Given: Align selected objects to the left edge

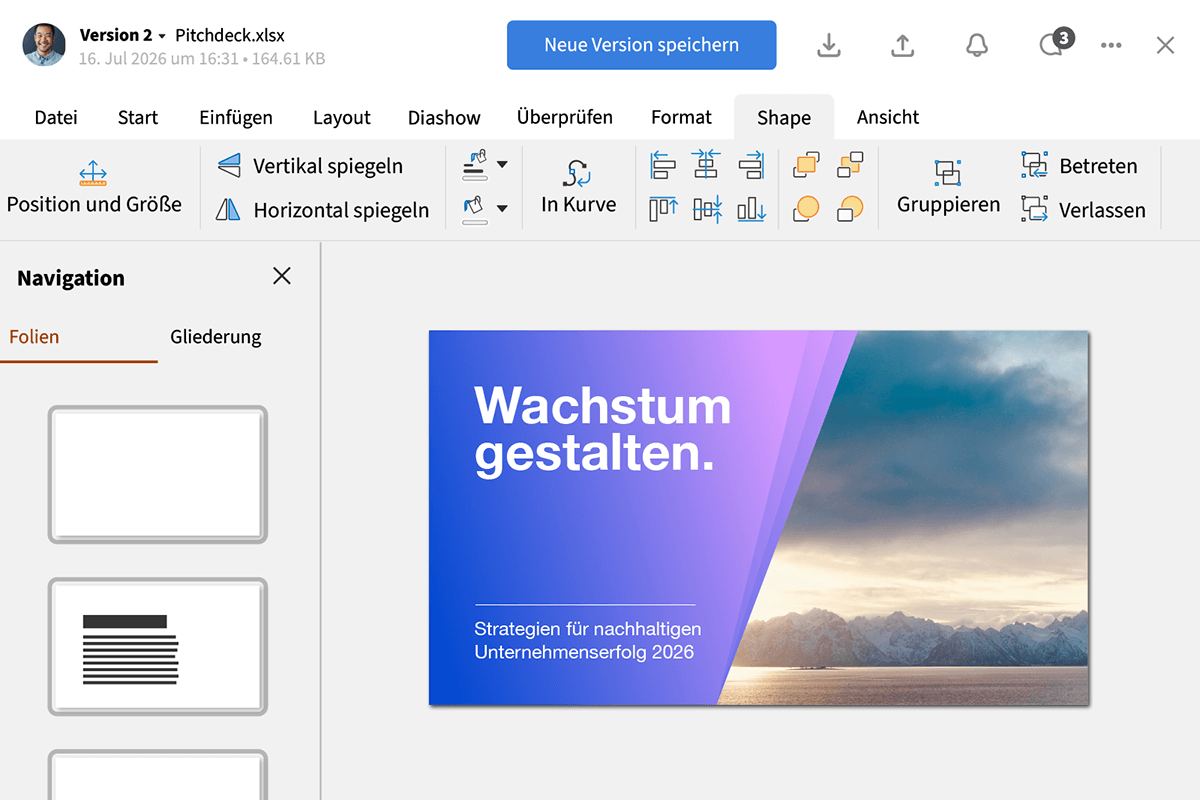Looking at the screenshot, I should [x=663, y=165].
